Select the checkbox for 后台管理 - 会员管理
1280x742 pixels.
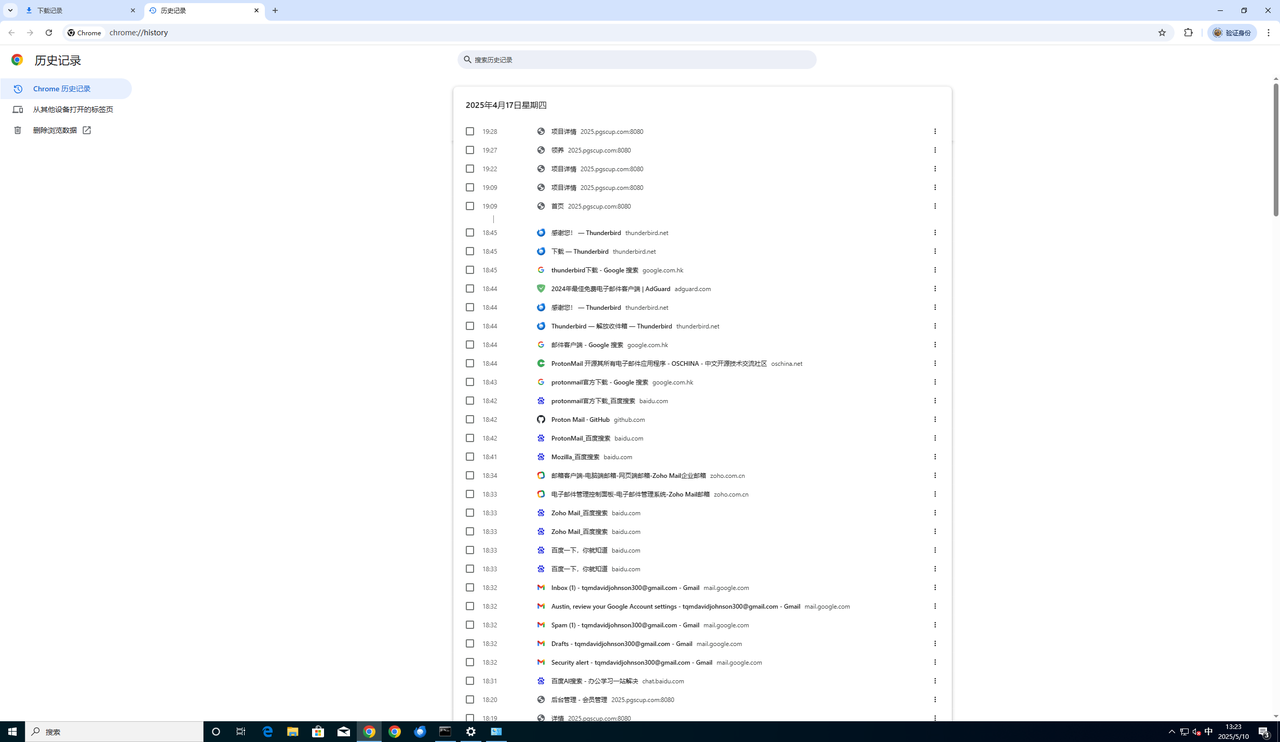coord(470,700)
